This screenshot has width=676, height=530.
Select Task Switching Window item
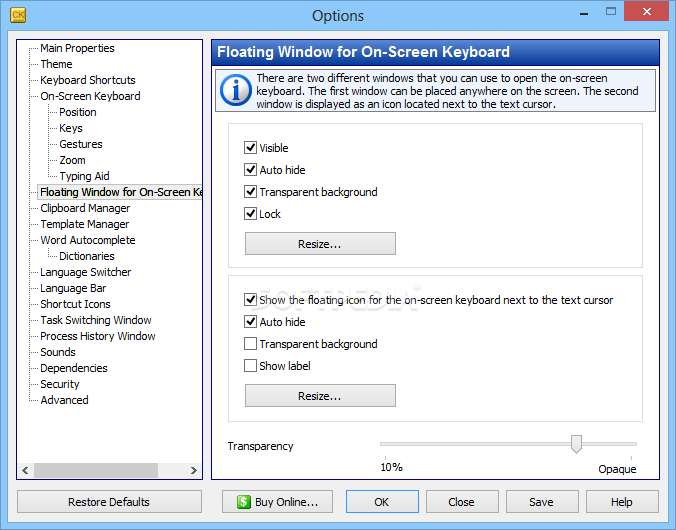[96, 320]
